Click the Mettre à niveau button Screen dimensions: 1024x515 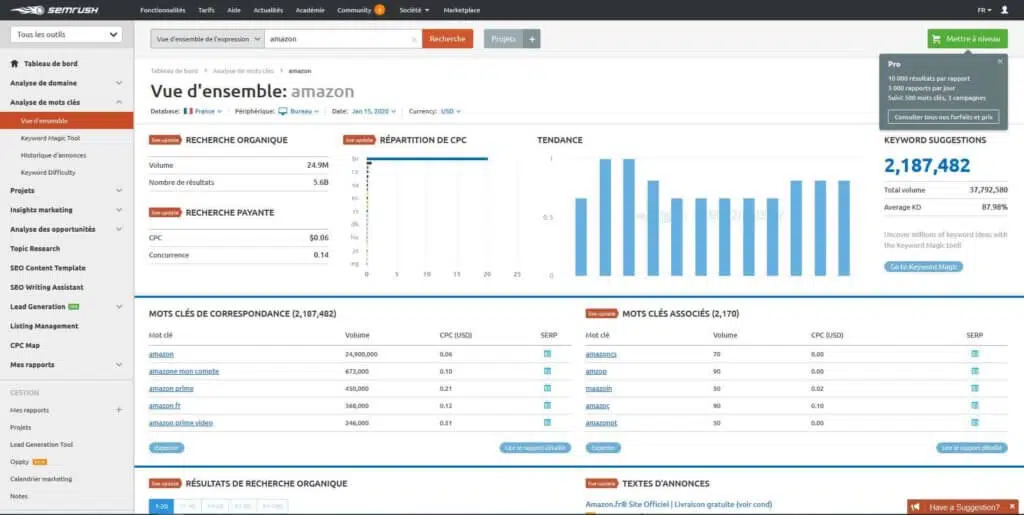click(967, 39)
